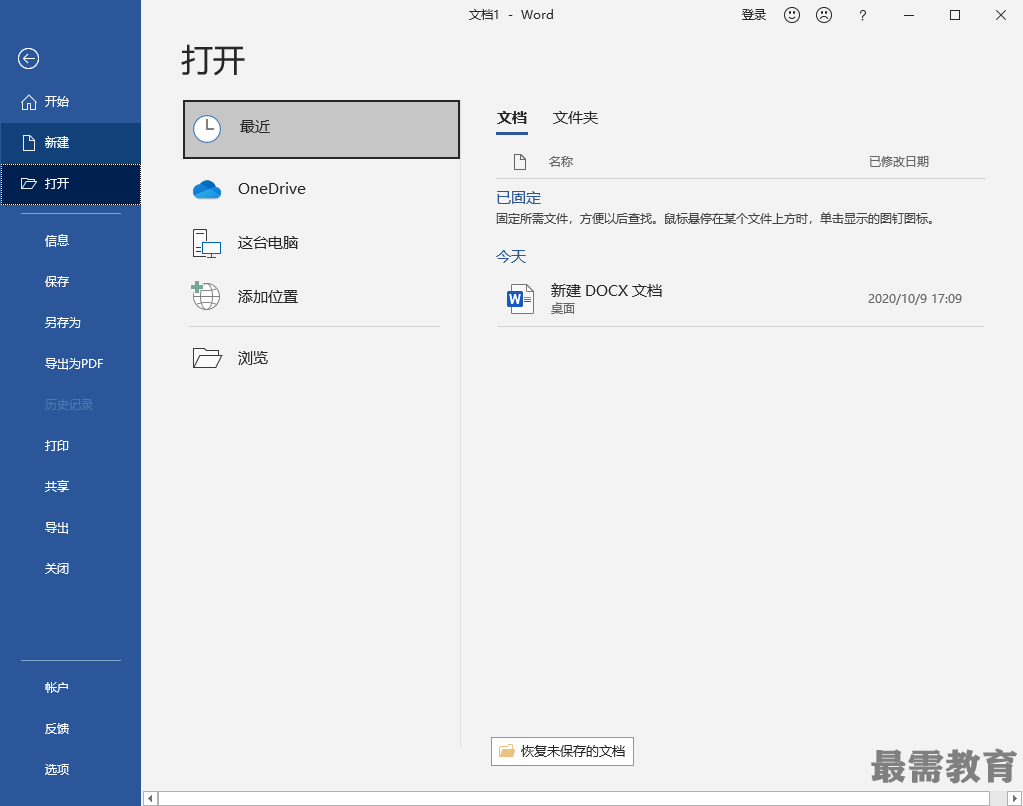
Task: Open the 开始 home page
Action: (70, 102)
